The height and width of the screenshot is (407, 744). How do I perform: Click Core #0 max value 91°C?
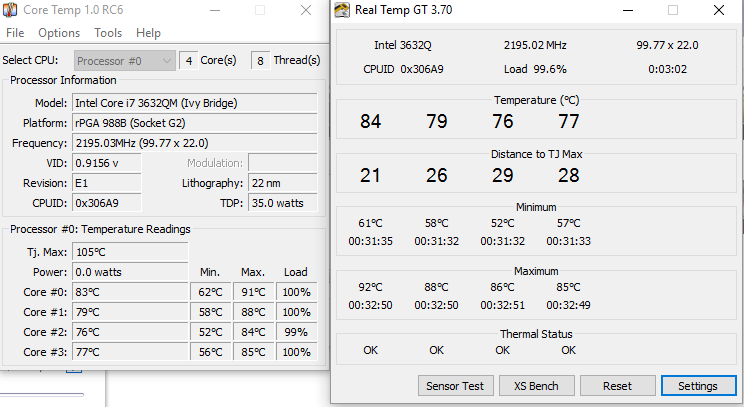pos(253,292)
